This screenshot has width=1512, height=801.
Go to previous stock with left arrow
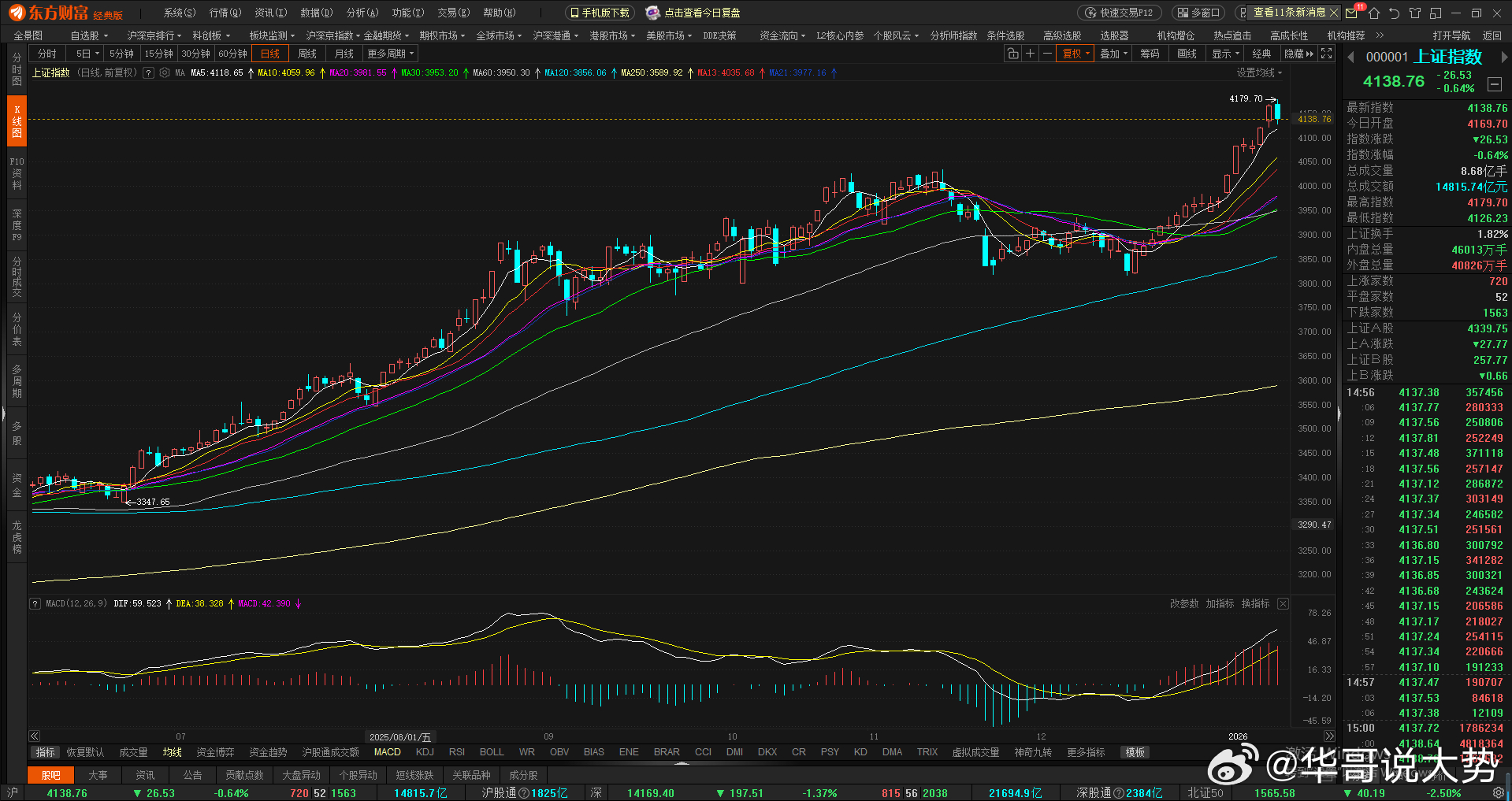coord(1350,57)
